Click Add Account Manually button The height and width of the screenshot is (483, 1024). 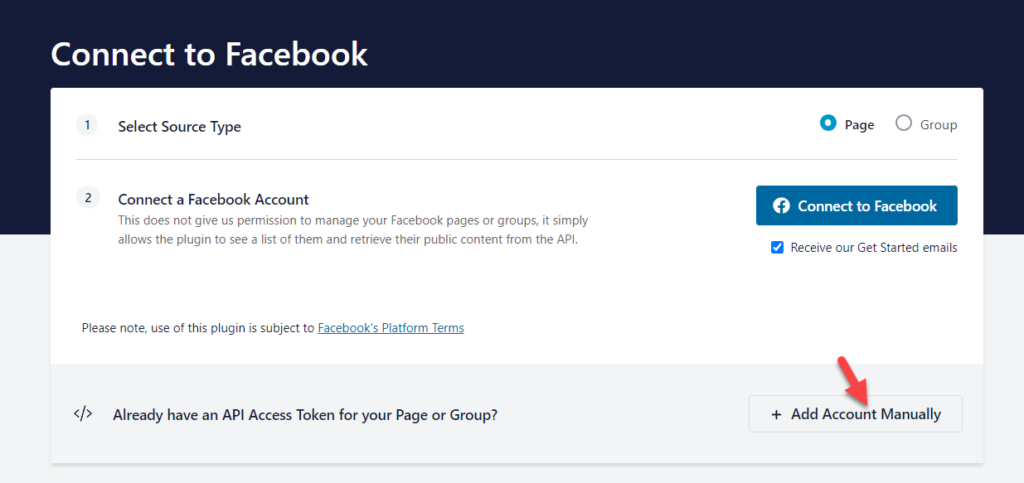click(x=856, y=414)
